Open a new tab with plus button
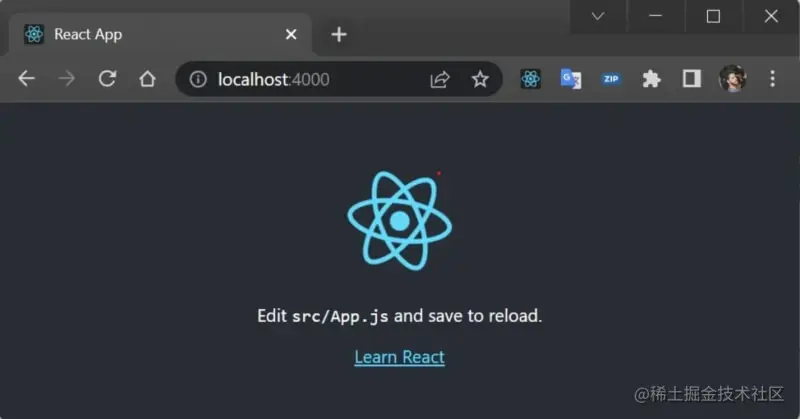This screenshot has height=419, width=800. tap(339, 34)
